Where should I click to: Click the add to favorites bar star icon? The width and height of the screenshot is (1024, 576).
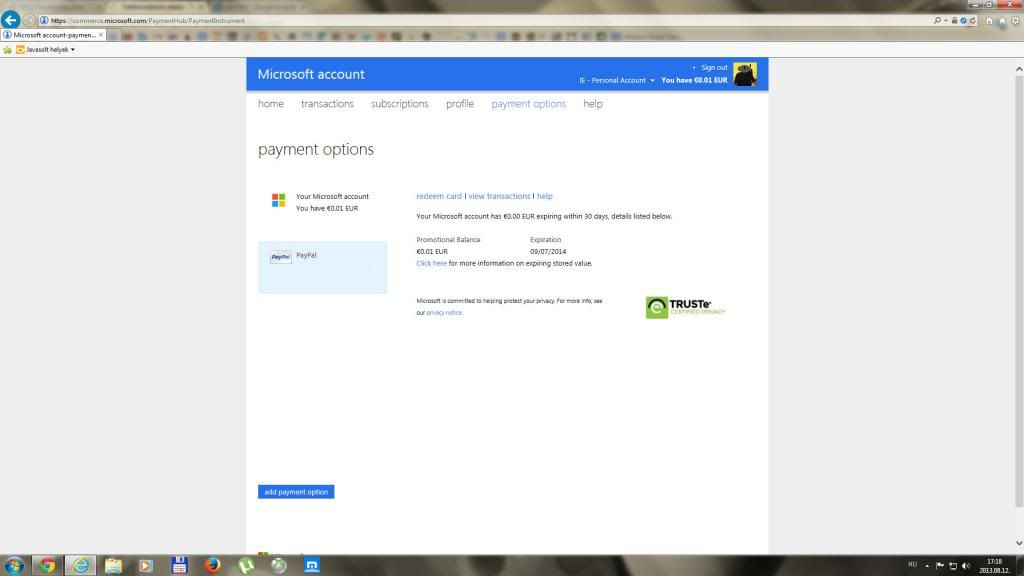click(x=8, y=50)
